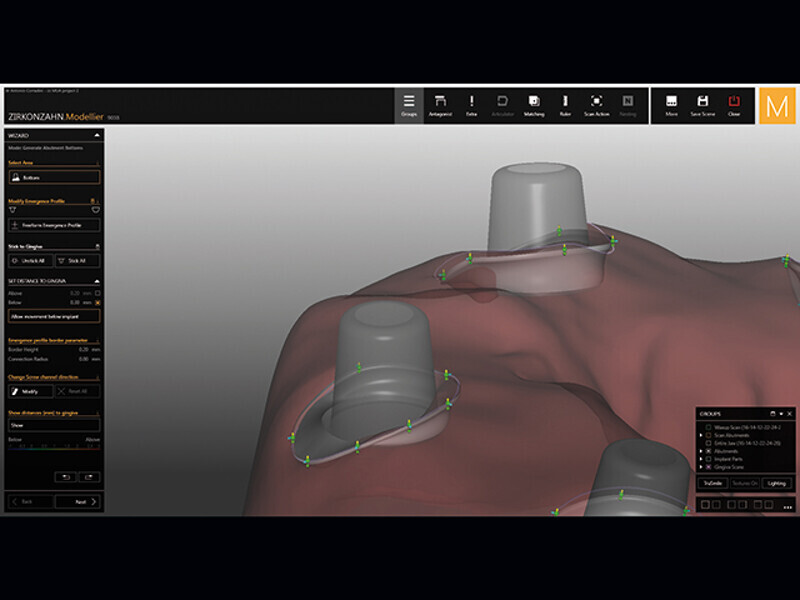Toggle the Abutments group checkbox

point(709,451)
